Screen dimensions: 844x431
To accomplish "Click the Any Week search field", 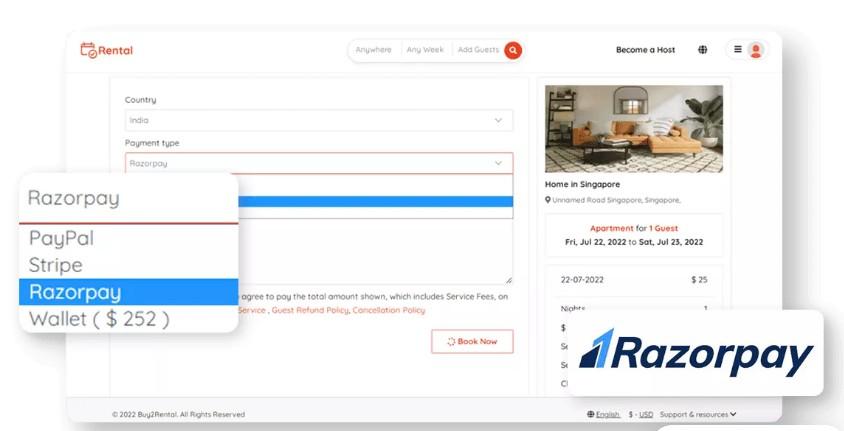I will tap(425, 50).
